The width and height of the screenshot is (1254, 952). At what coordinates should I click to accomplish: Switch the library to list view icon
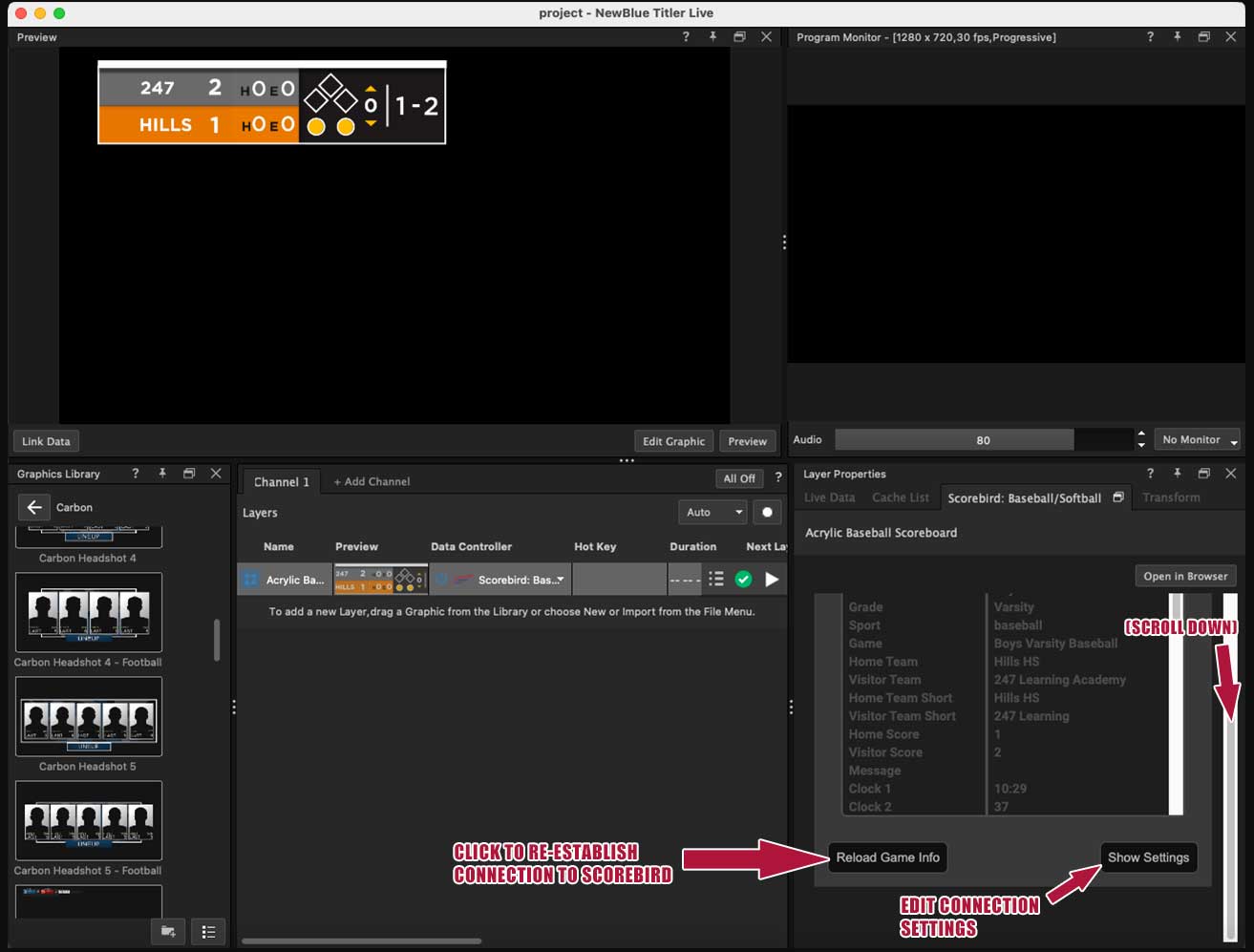pos(208,931)
